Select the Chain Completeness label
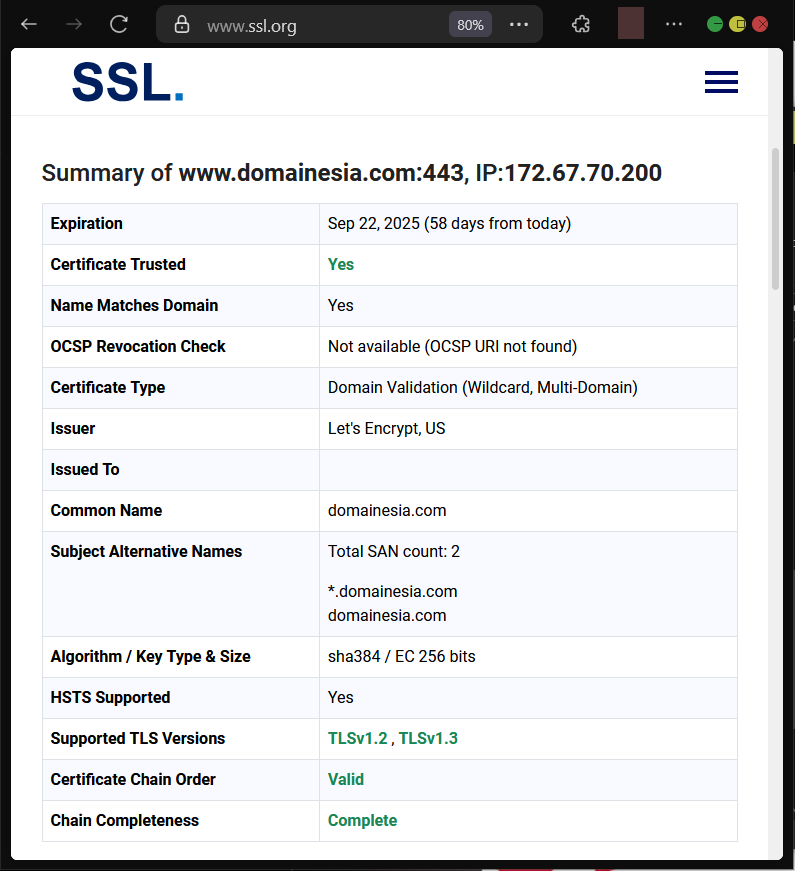The image size is (795, 871). 125,821
